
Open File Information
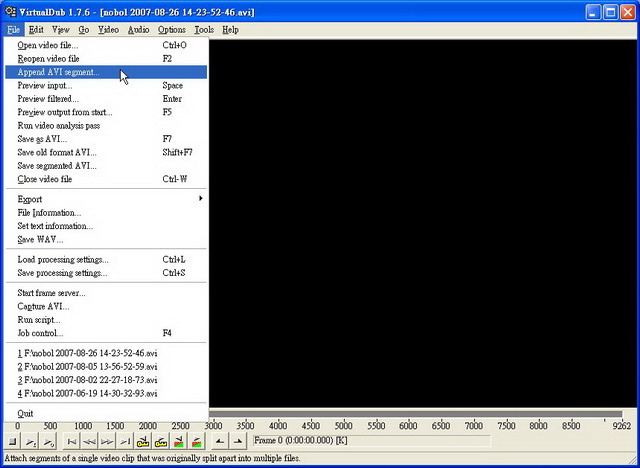coord(106,213)
